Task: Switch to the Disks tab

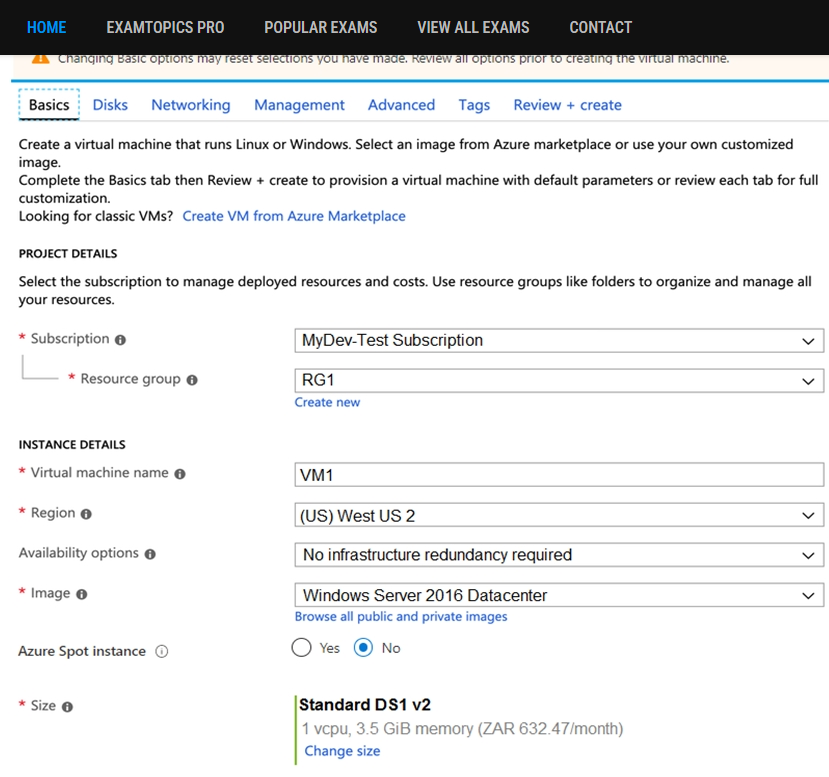Action: 110,105
